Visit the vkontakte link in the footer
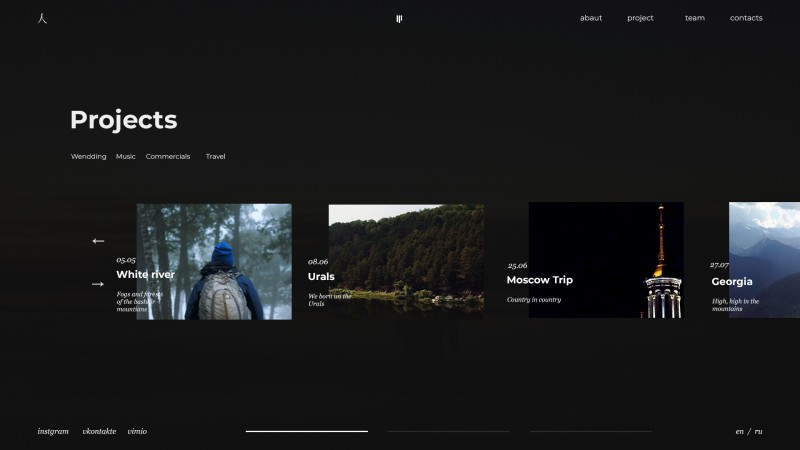 (99, 432)
